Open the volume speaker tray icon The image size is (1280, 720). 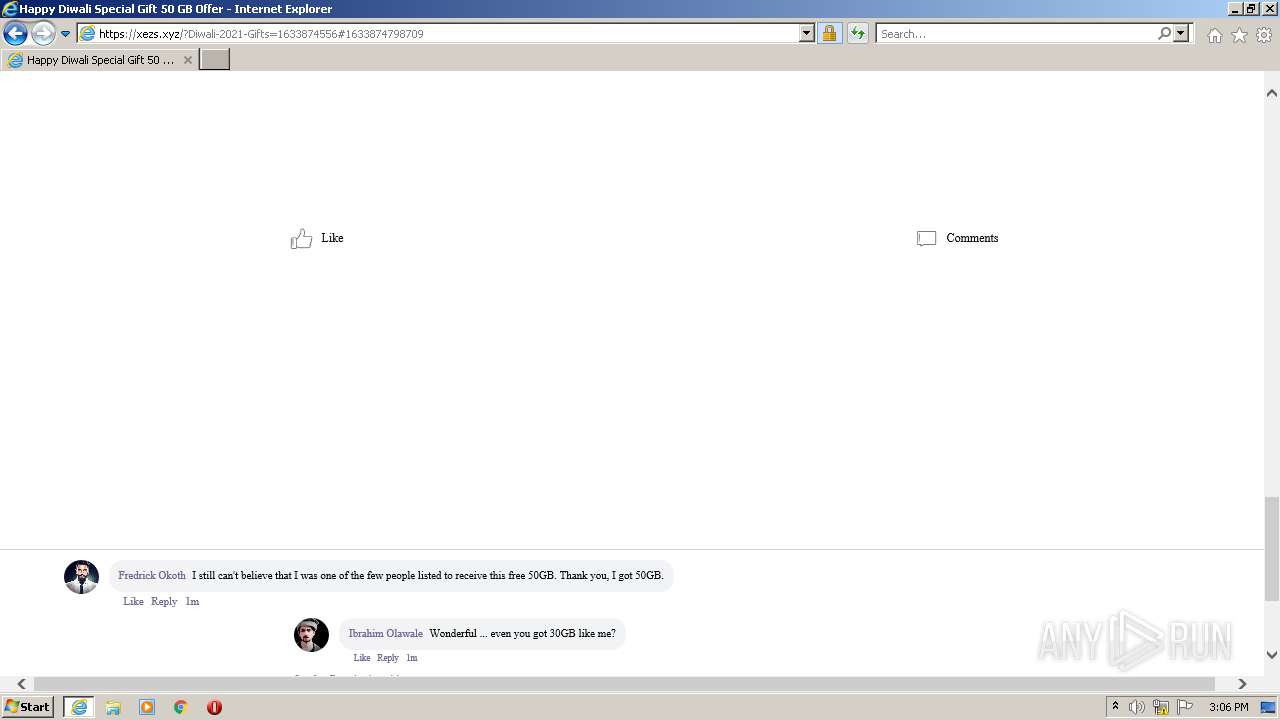click(x=1136, y=707)
